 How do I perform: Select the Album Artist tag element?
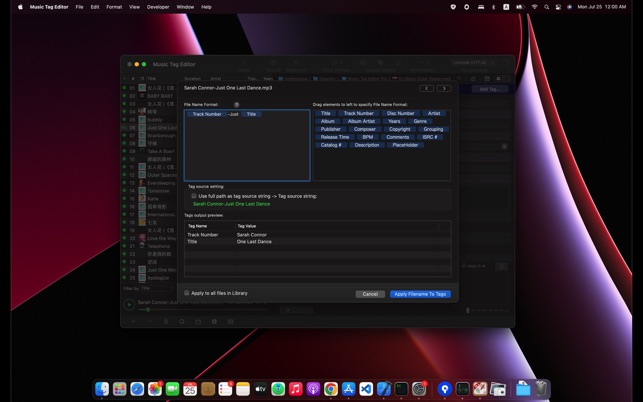(x=361, y=121)
